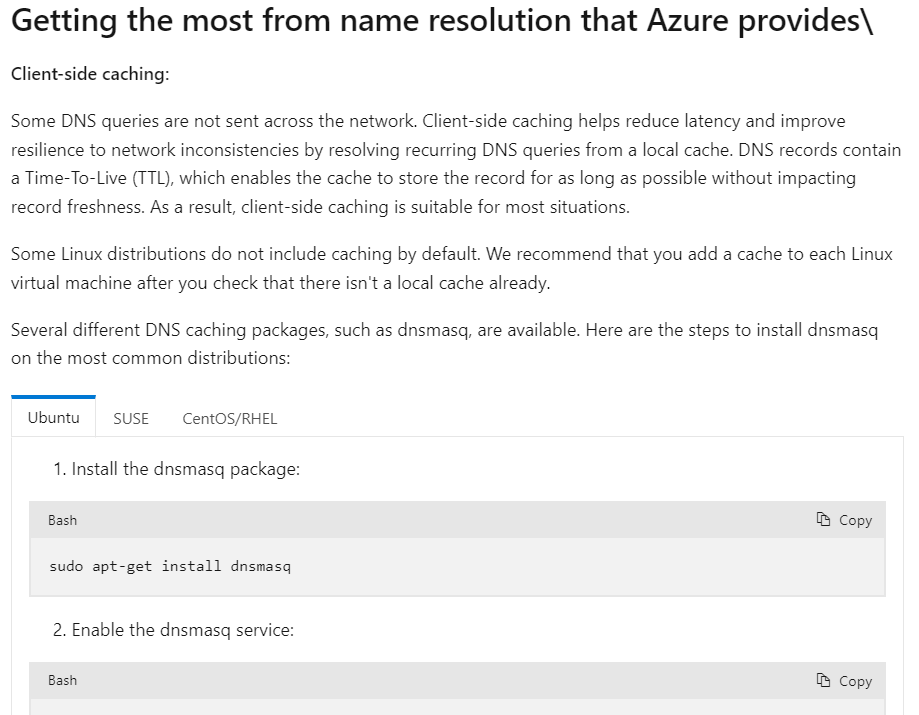Click the Bash label of first code block
Screen dimensions: 919x715
[x=62, y=520]
